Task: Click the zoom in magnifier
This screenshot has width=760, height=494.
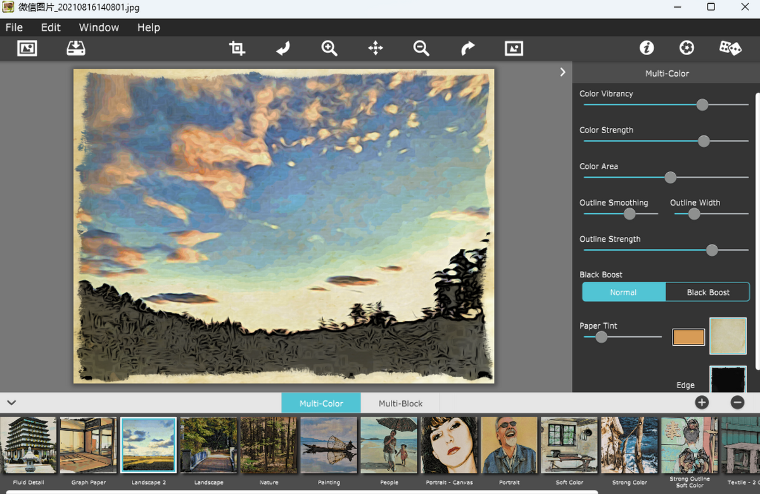Action: point(329,48)
